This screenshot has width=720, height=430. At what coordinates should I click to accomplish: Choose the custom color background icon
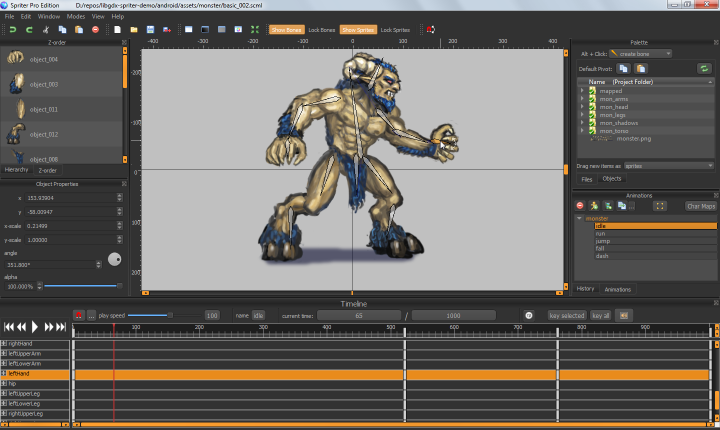238,29
